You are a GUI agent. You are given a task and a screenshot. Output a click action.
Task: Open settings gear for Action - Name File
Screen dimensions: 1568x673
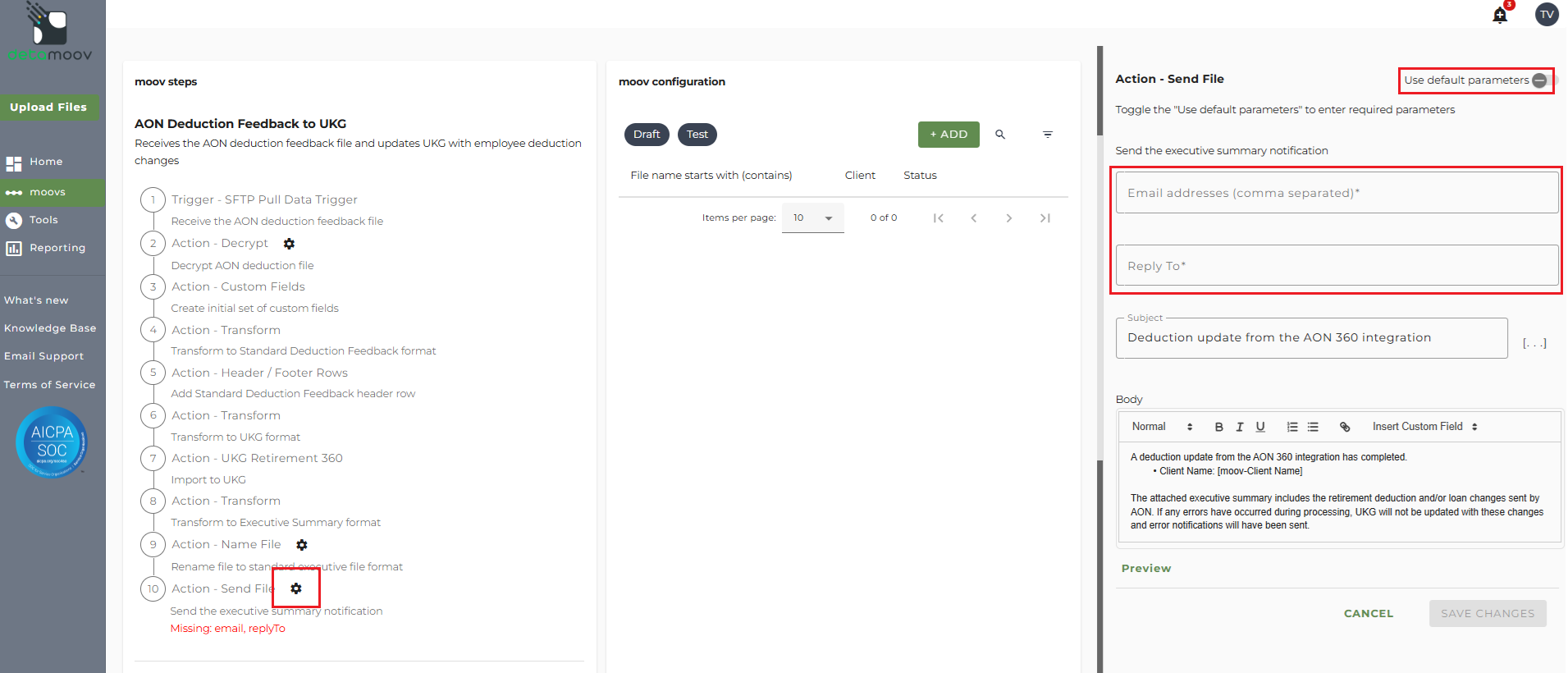click(302, 545)
